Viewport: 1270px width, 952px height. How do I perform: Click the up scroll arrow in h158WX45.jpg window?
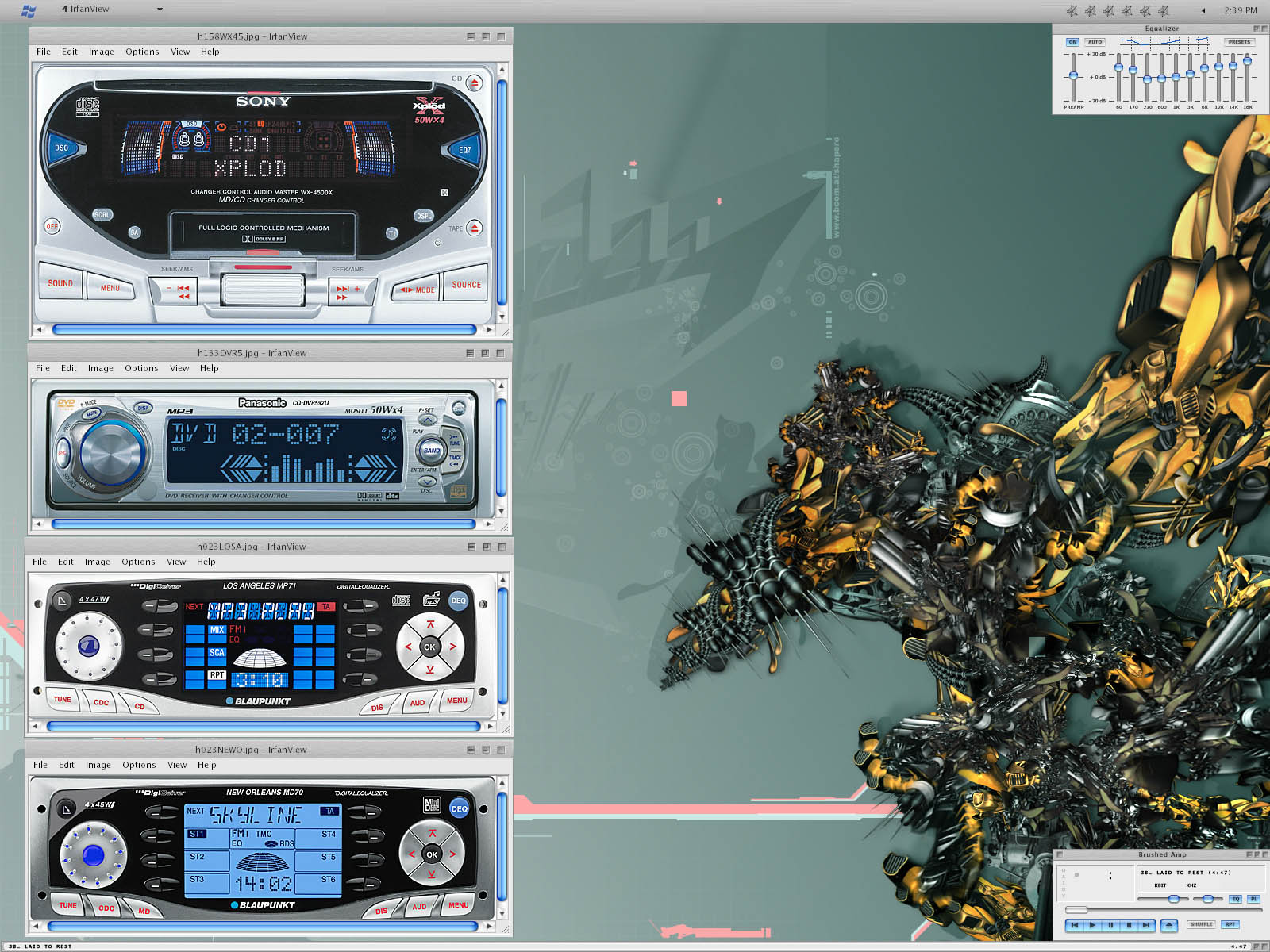point(502,70)
